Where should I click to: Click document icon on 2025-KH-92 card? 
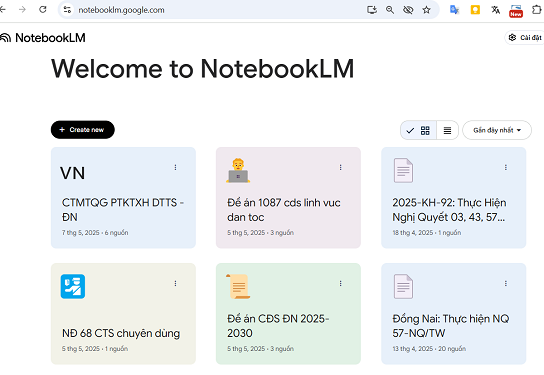click(403, 170)
